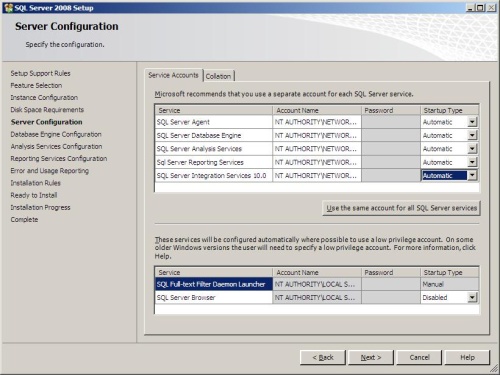Screen dimensions: 500x375
Task: Select SQL Server Analysis Services service row
Action: tap(214, 149)
